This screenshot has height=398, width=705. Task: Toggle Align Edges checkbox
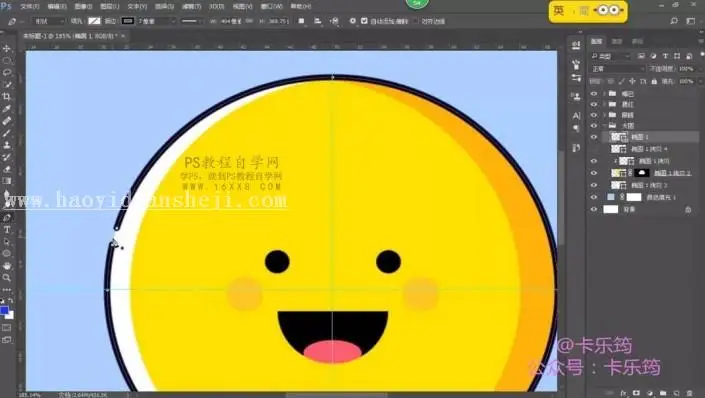[x=415, y=21]
